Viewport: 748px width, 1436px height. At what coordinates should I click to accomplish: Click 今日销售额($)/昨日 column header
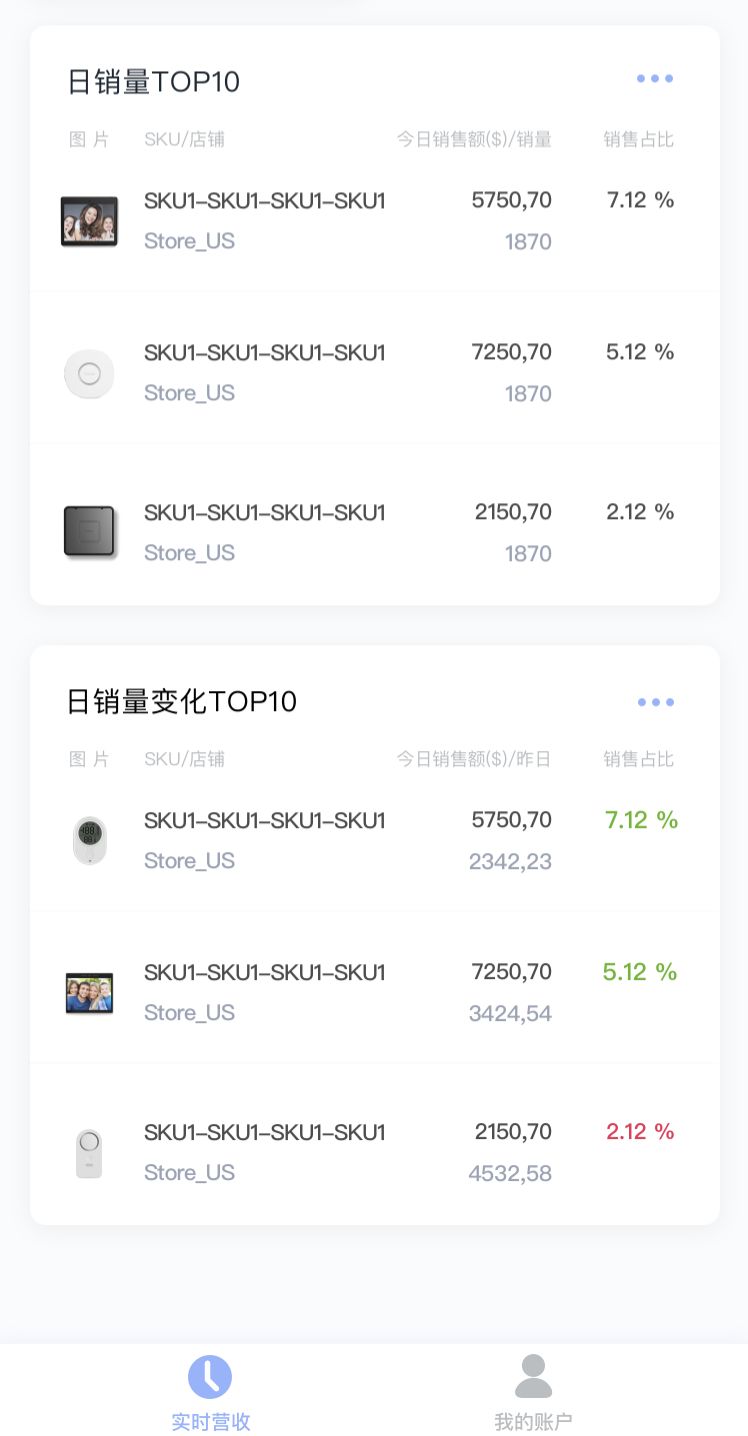point(474,759)
